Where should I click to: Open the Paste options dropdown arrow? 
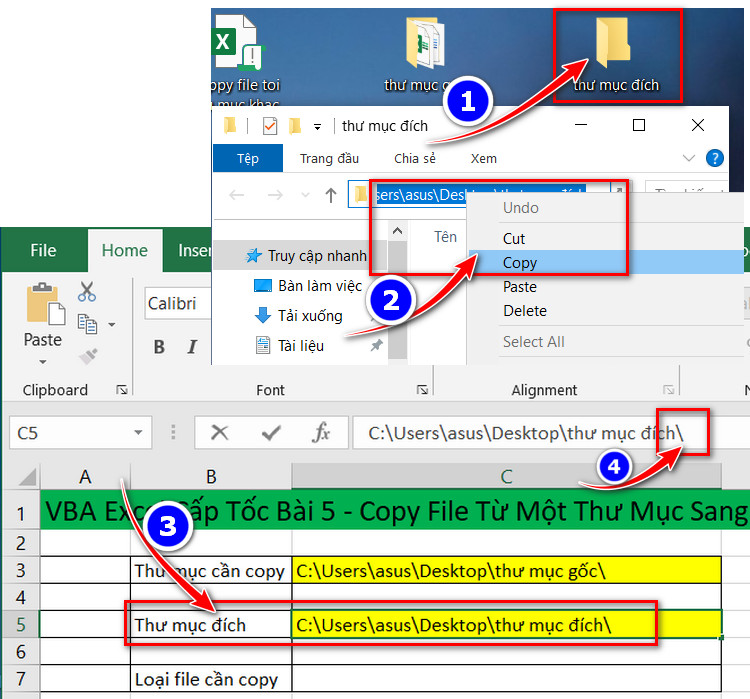[43, 362]
